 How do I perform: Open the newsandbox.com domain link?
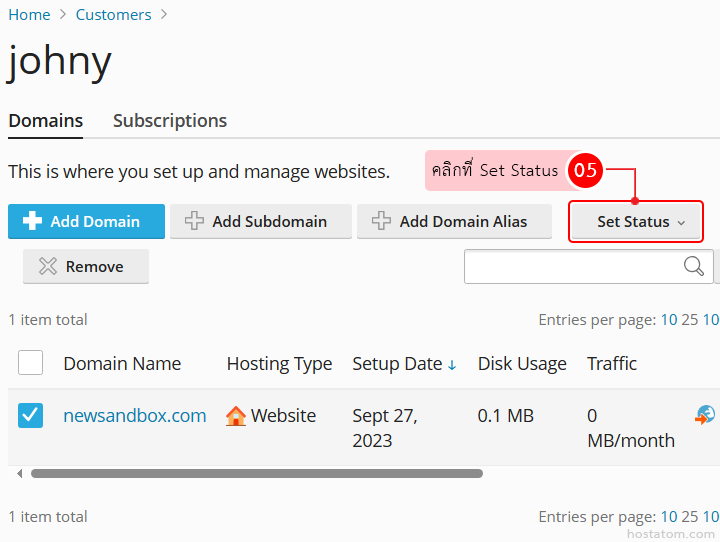click(135, 416)
